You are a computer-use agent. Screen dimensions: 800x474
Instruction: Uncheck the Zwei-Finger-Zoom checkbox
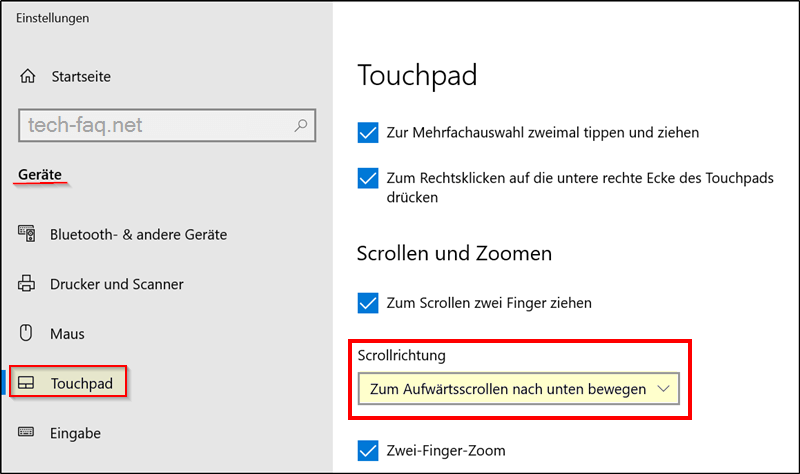(368, 451)
